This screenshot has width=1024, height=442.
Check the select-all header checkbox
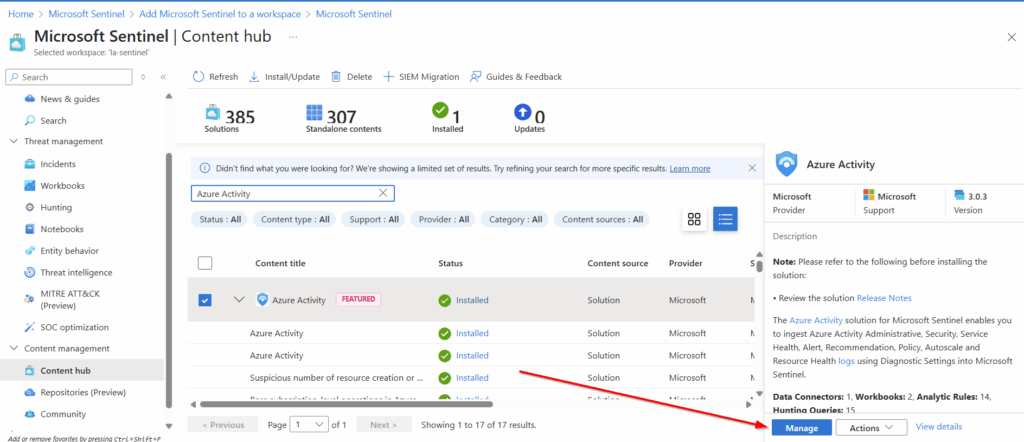pyautogui.click(x=205, y=263)
